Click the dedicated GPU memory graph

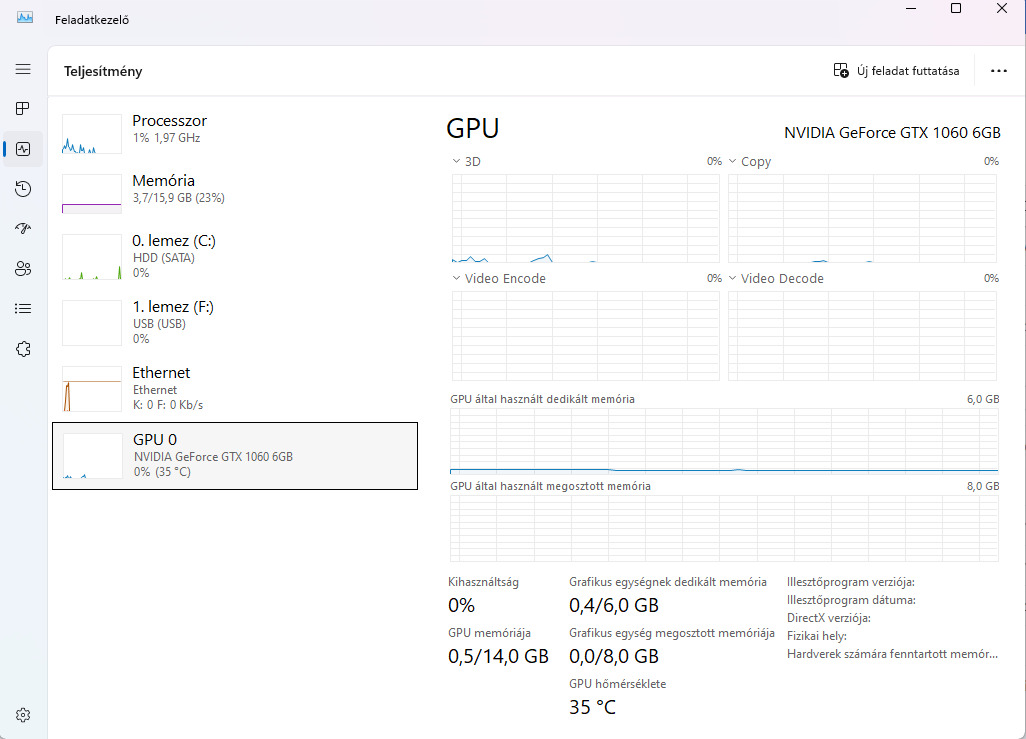(x=724, y=440)
